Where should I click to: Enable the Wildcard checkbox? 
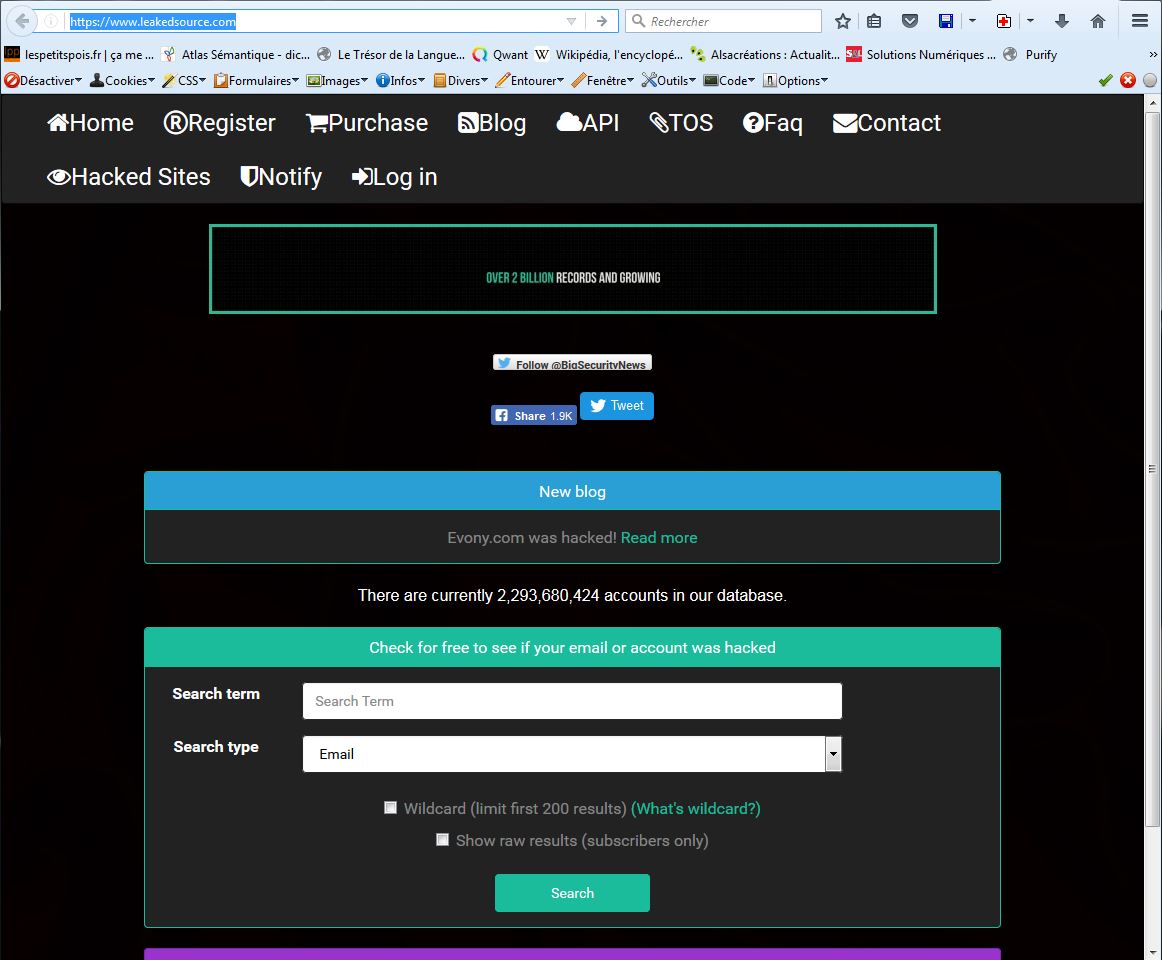(391, 808)
